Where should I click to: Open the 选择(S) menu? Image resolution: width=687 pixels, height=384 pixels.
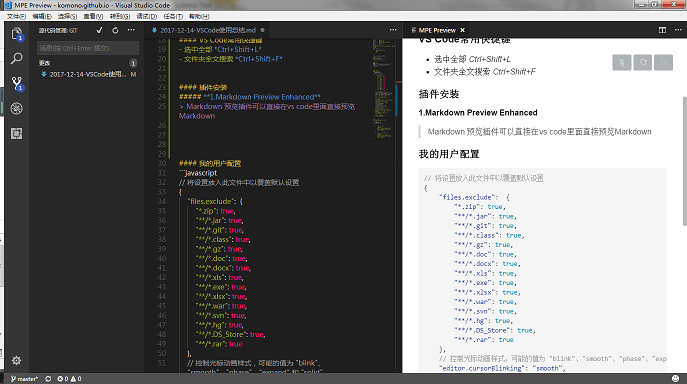click(67, 16)
